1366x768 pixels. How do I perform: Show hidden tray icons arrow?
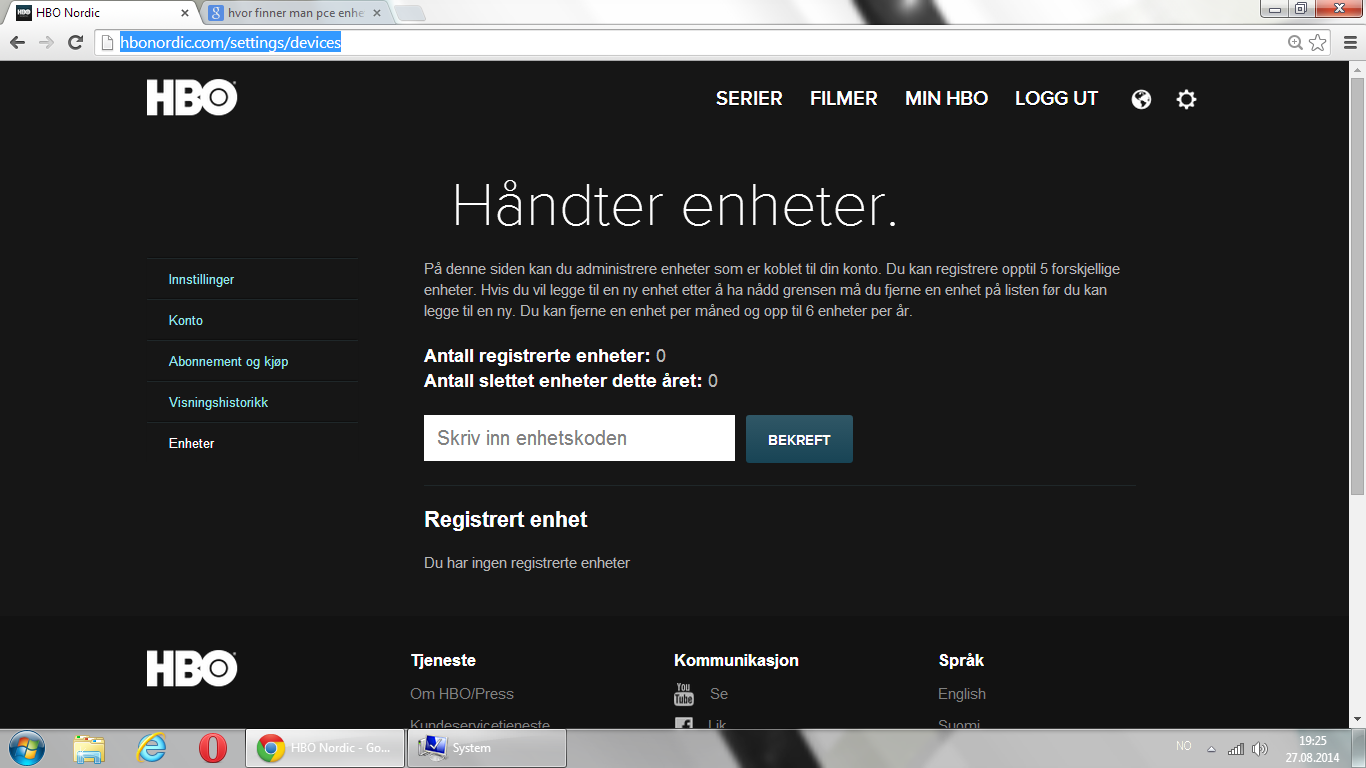pos(1211,748)
